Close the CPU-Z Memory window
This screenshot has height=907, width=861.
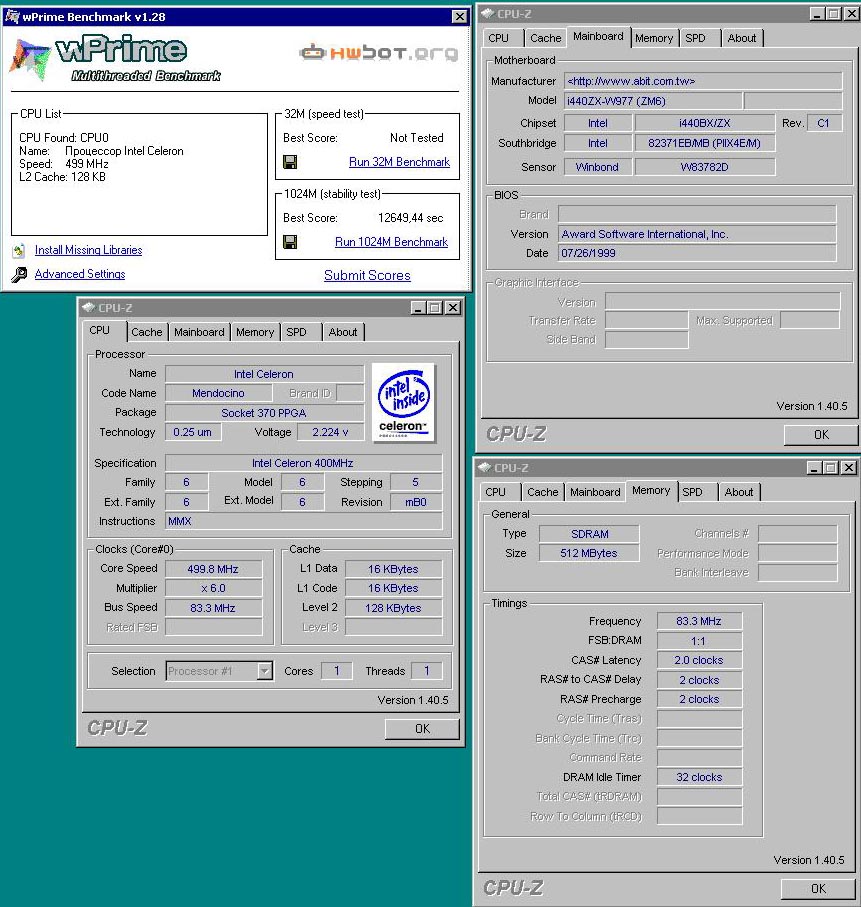click(x=848, y=467)
